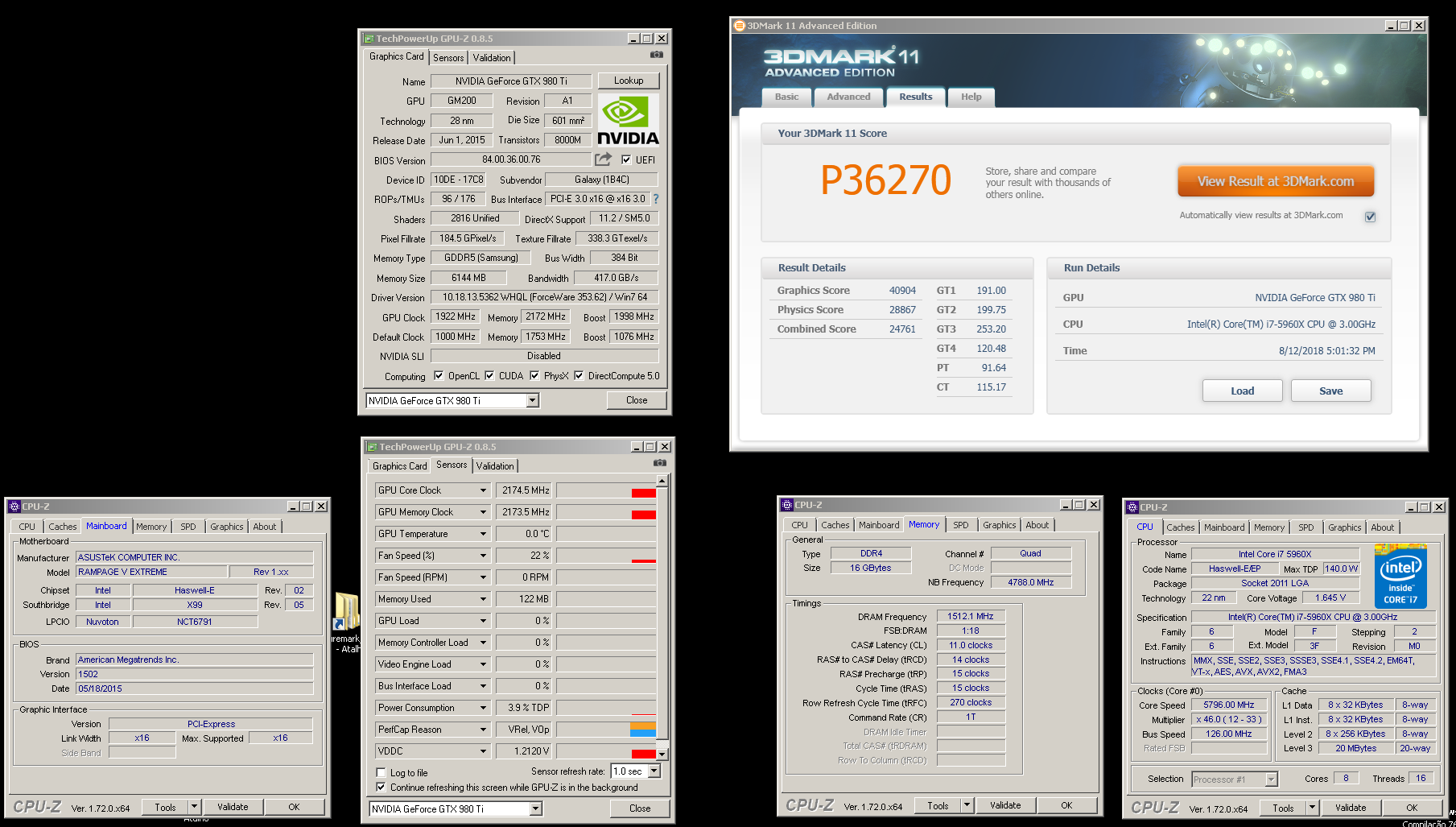This screenshot has width=1456, height=827.
Task: Click the DRAM Frequency value 1512.1 MHz
Action: click(970, 616)
